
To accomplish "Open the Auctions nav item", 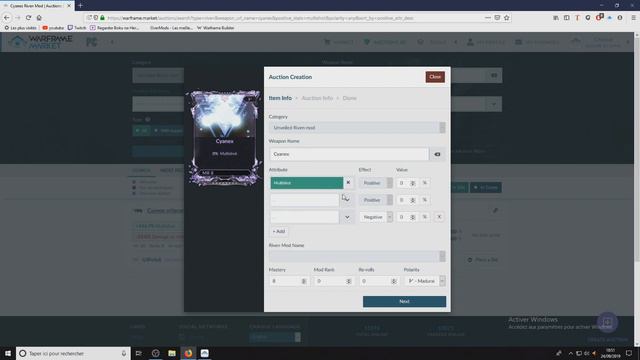I will (385, 42).
